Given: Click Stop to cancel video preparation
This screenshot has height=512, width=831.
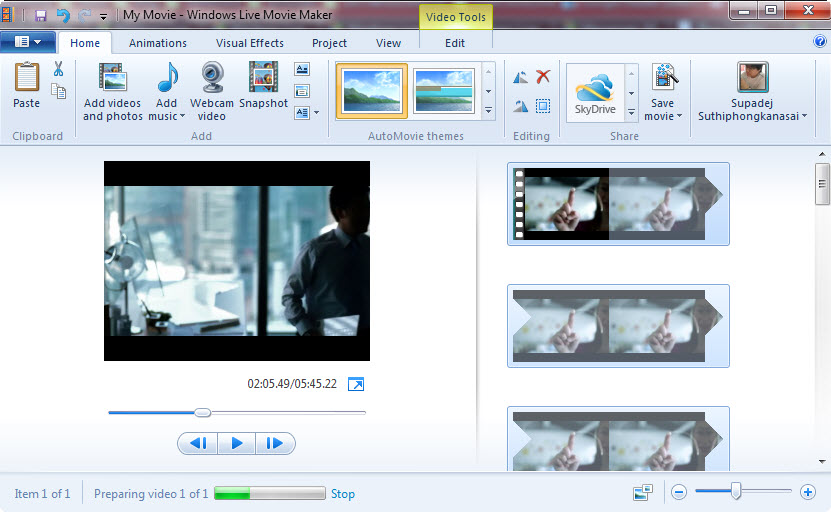Looking at the screenshot, I should [343, 494].
